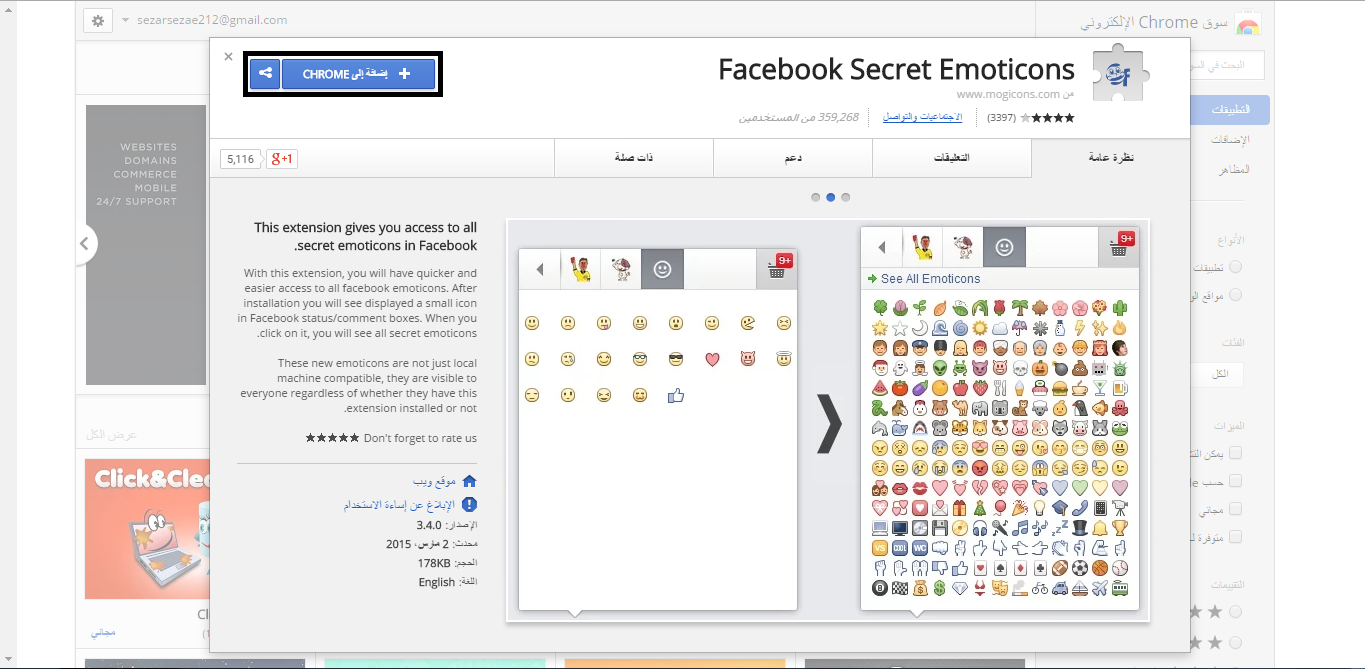Open الإبلاغ عن إساءة الاستخدام report link
Viewport: 1365px width, 669px height.
tap(399, 505)
